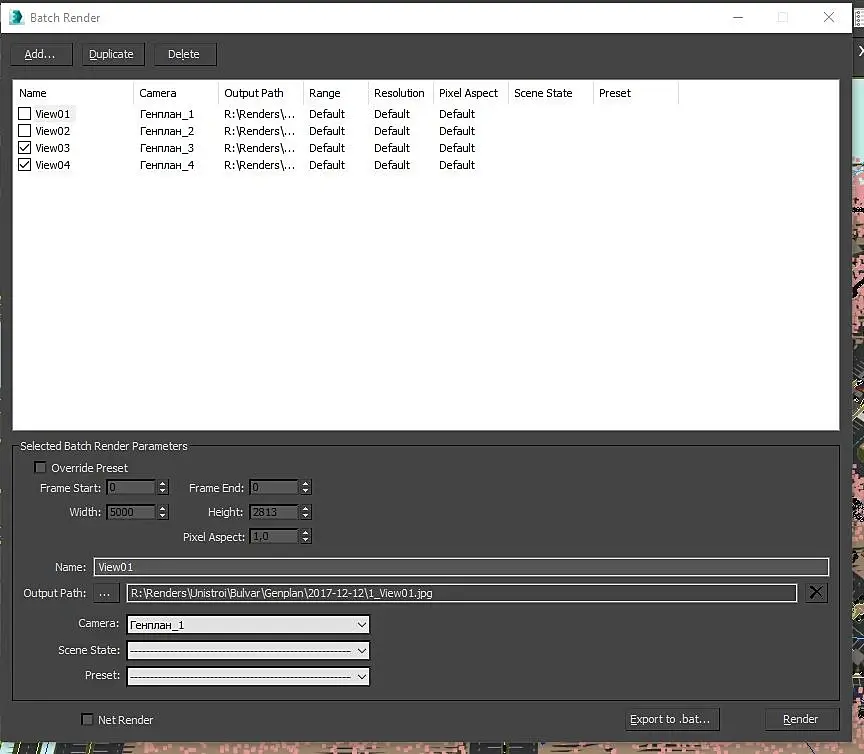This screenshot has width=864, height=754.
Task: Clear the output path with the X icon
Action: click(x=816, y=593)
